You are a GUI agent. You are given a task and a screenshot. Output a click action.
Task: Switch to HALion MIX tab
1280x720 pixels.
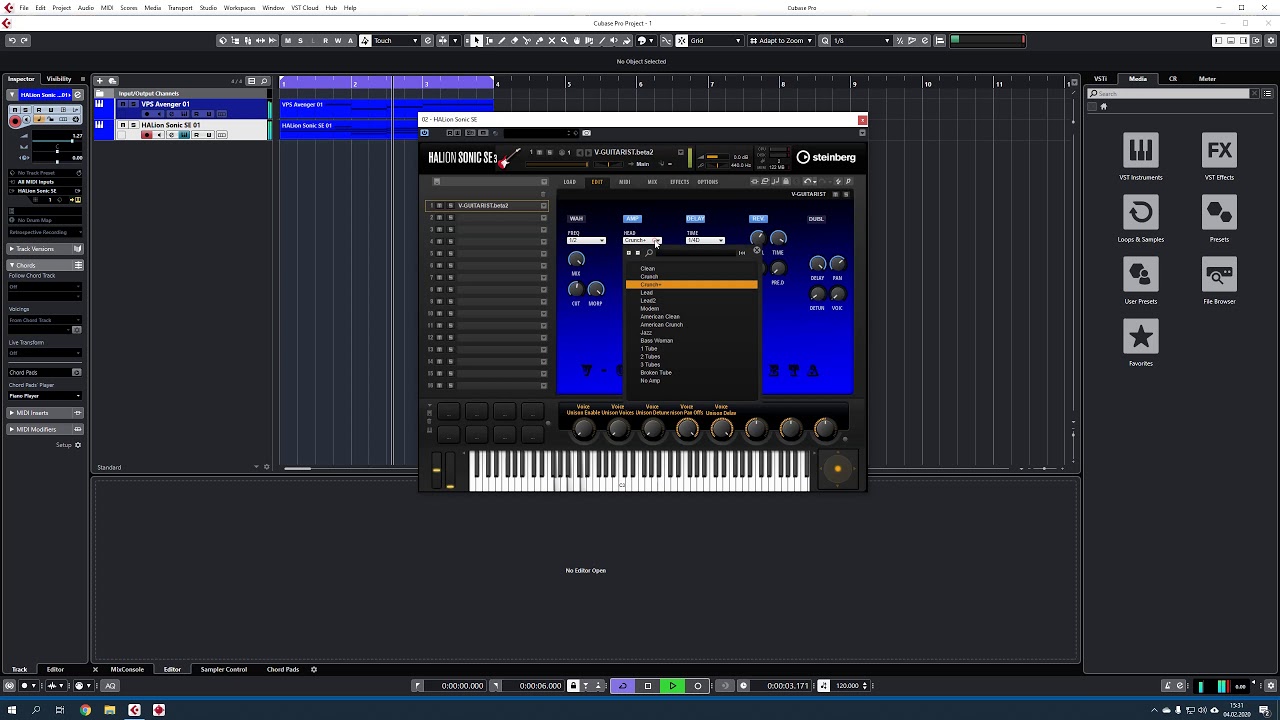[x=652, y=182]
